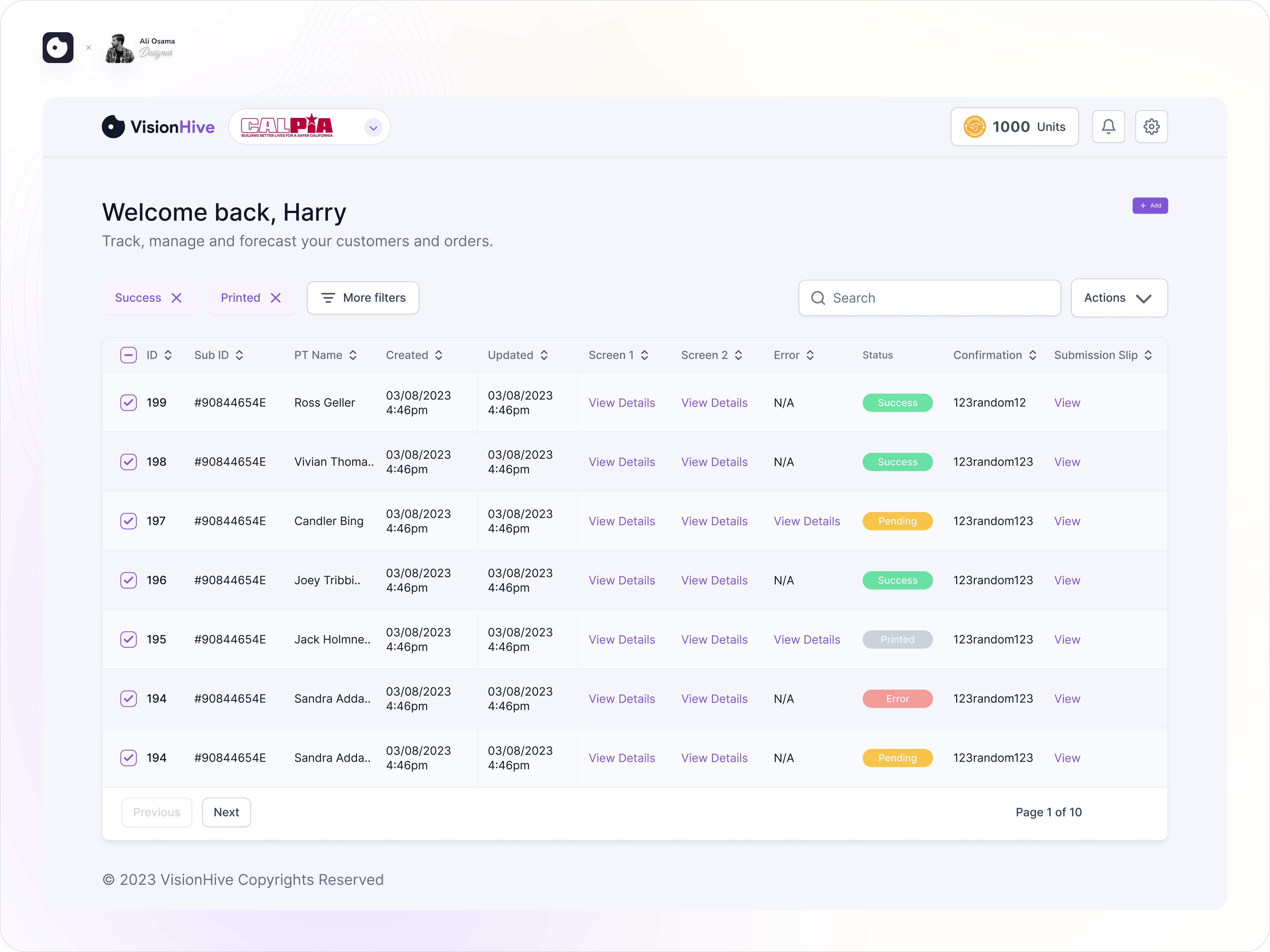The height and width of the screenshot is (952, 1270).
Task: Click the Printed filter chip label
Action: (x=241, y=298)
